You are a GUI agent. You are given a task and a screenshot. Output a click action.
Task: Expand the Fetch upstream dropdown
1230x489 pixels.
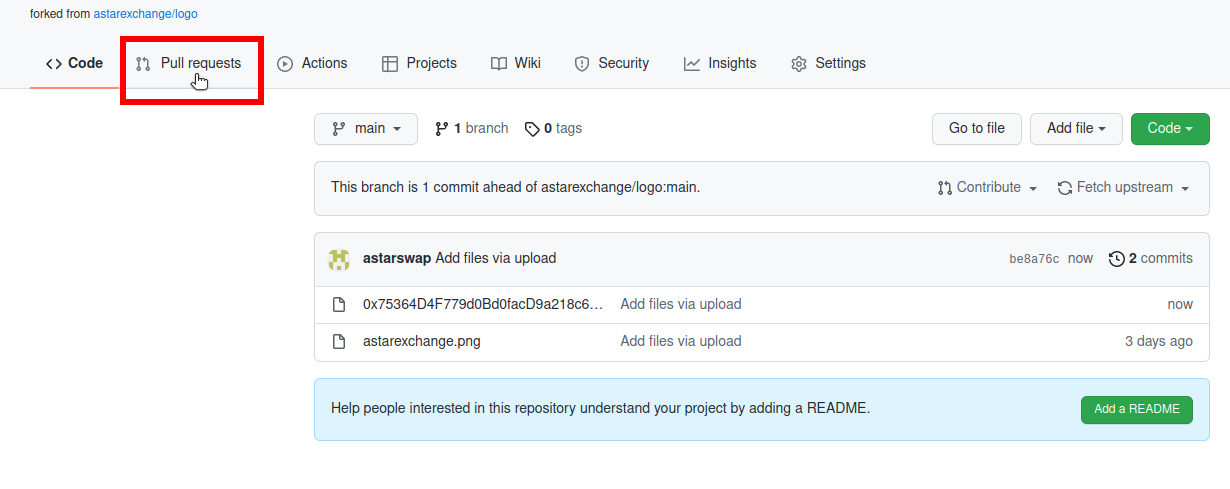(x=1123, y=188)
